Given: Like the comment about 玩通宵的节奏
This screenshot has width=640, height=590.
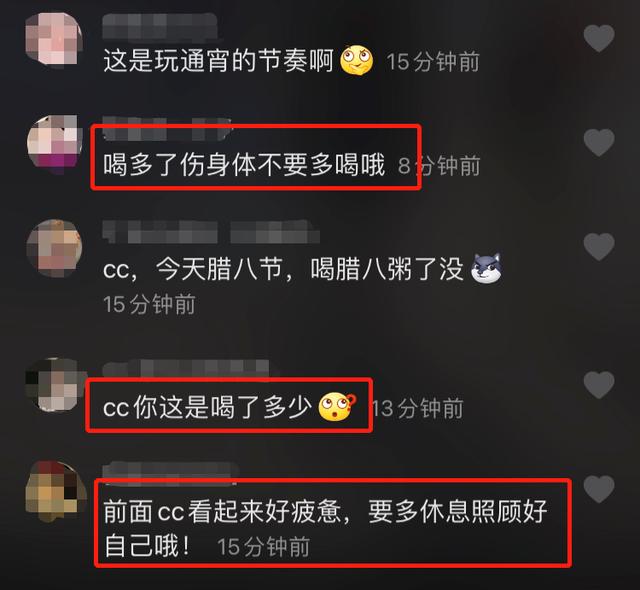Looking at the screenshot, I should pos(599,38).
